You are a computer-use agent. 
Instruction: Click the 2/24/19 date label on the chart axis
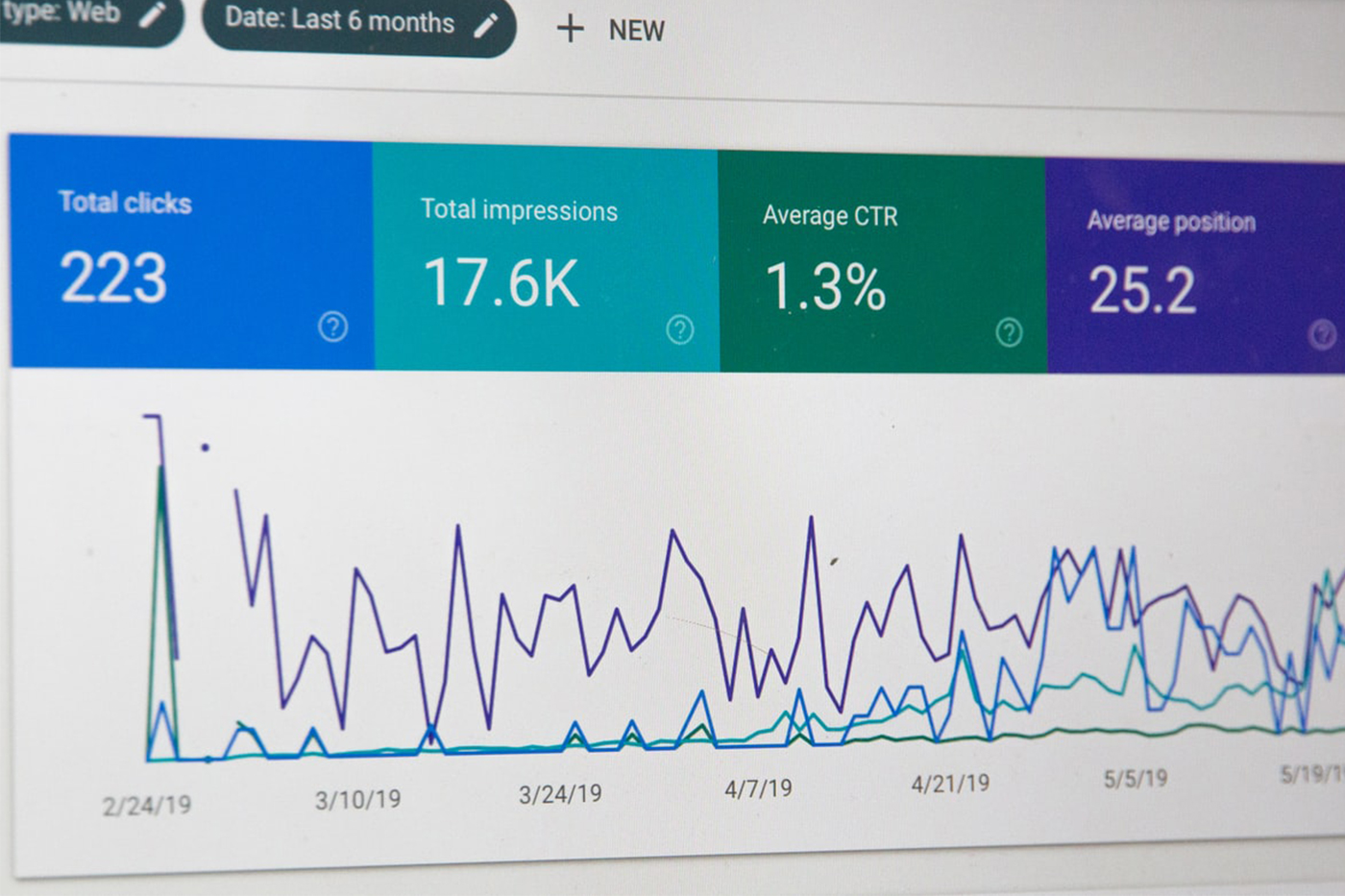tap(147, 805)
